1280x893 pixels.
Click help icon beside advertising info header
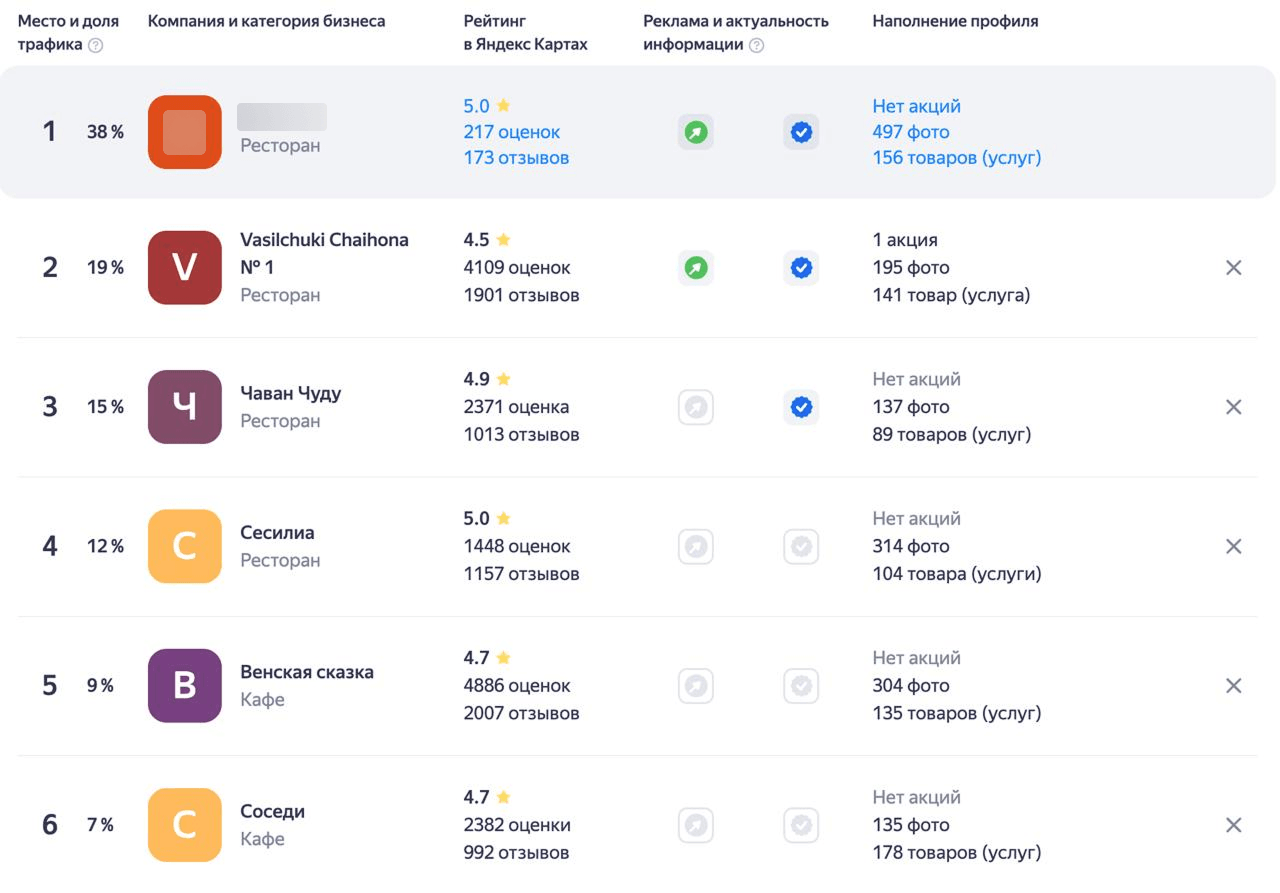(x=756, y=45)
